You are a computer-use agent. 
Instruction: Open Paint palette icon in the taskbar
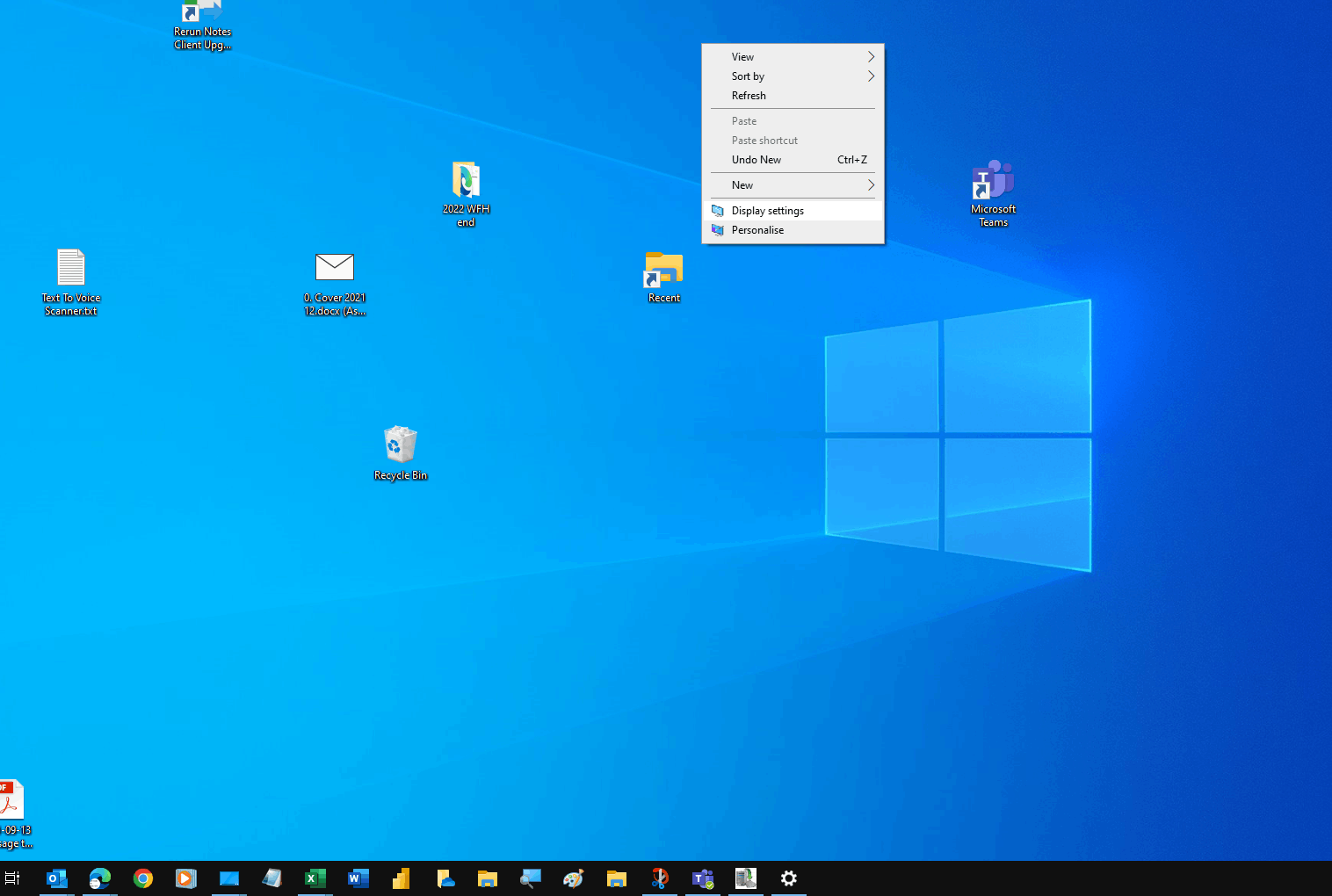tap(574, 878)
